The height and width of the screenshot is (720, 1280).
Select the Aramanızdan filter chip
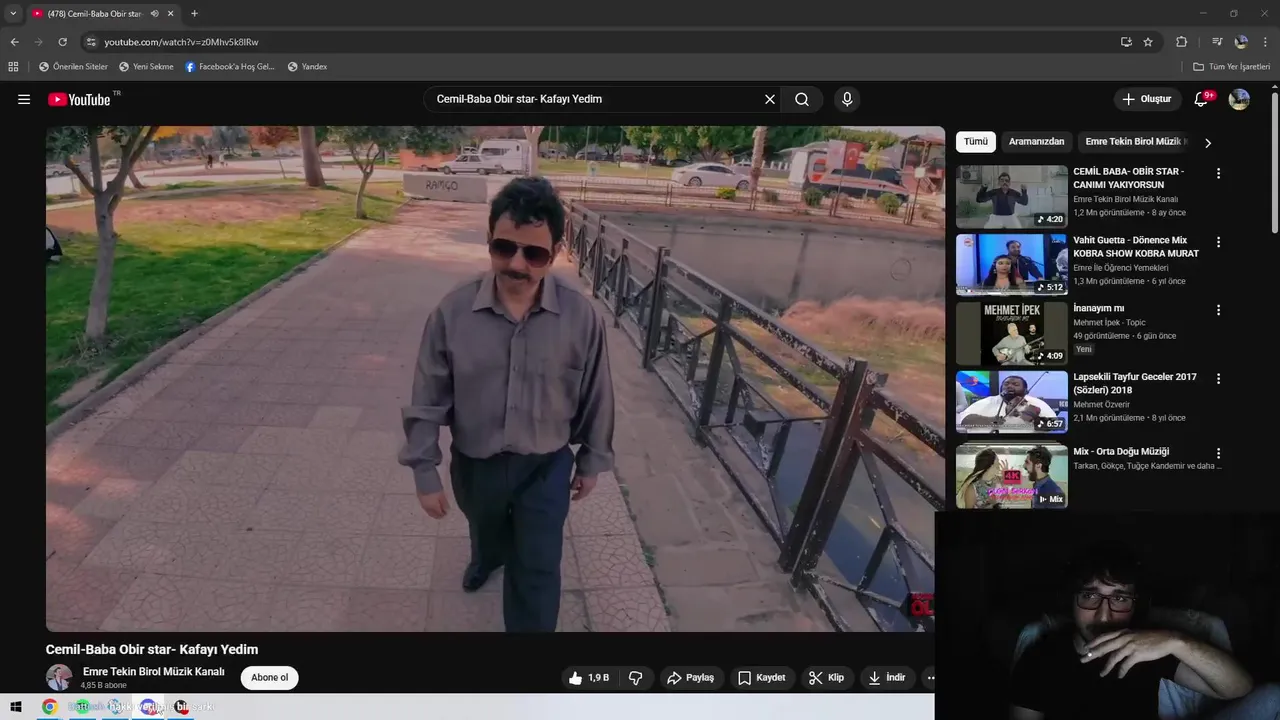1036,142
